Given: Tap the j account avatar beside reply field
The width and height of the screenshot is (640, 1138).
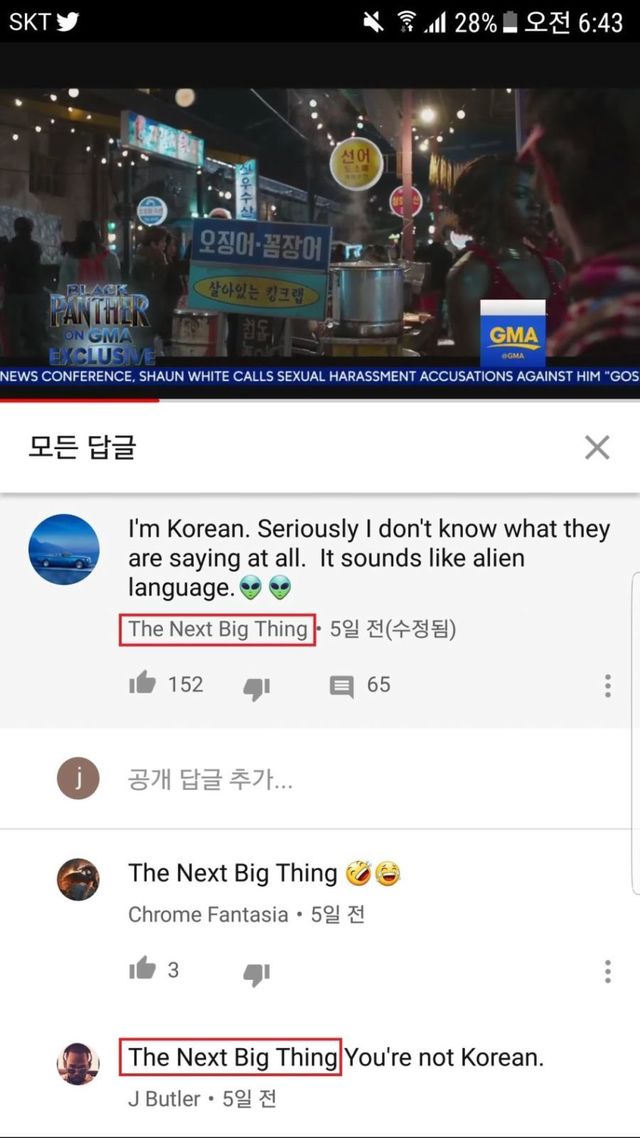Looking at the screenshot, I should coord(78,778).
